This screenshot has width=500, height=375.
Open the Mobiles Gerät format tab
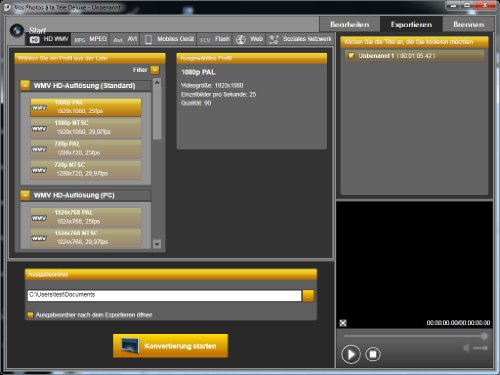coord(169,39)
